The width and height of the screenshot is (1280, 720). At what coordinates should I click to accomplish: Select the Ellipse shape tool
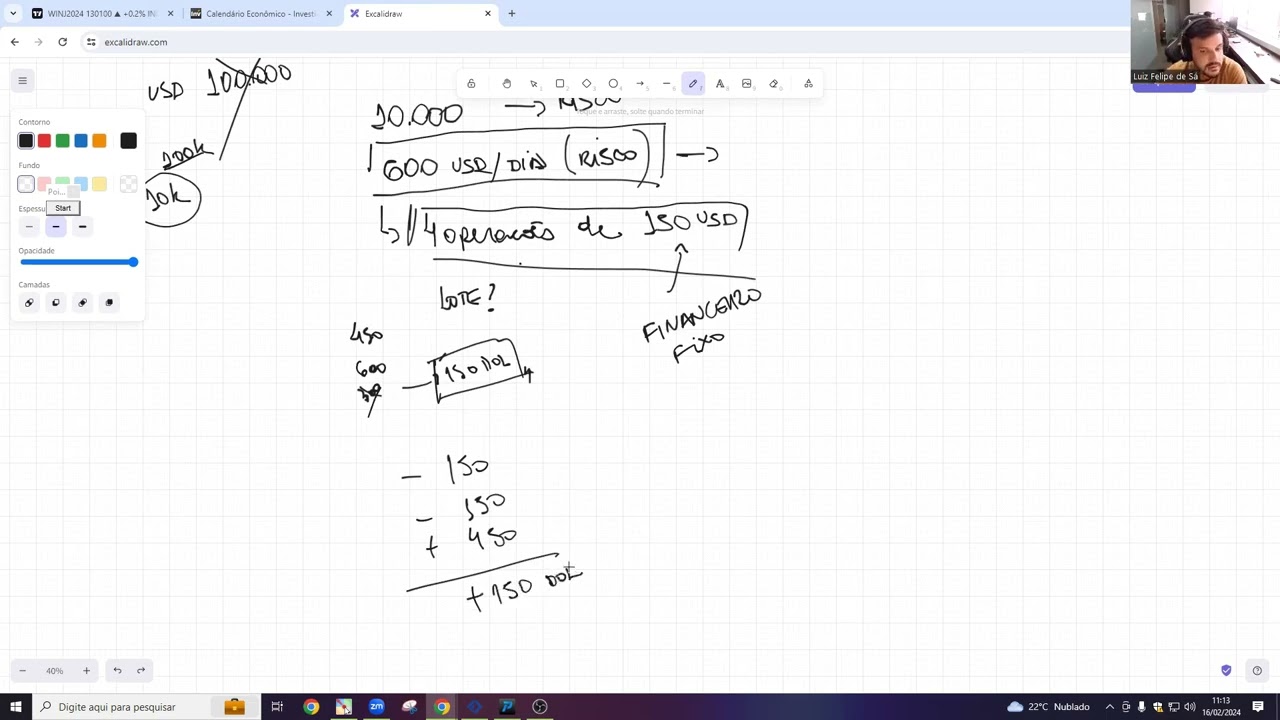coord(614,84)
